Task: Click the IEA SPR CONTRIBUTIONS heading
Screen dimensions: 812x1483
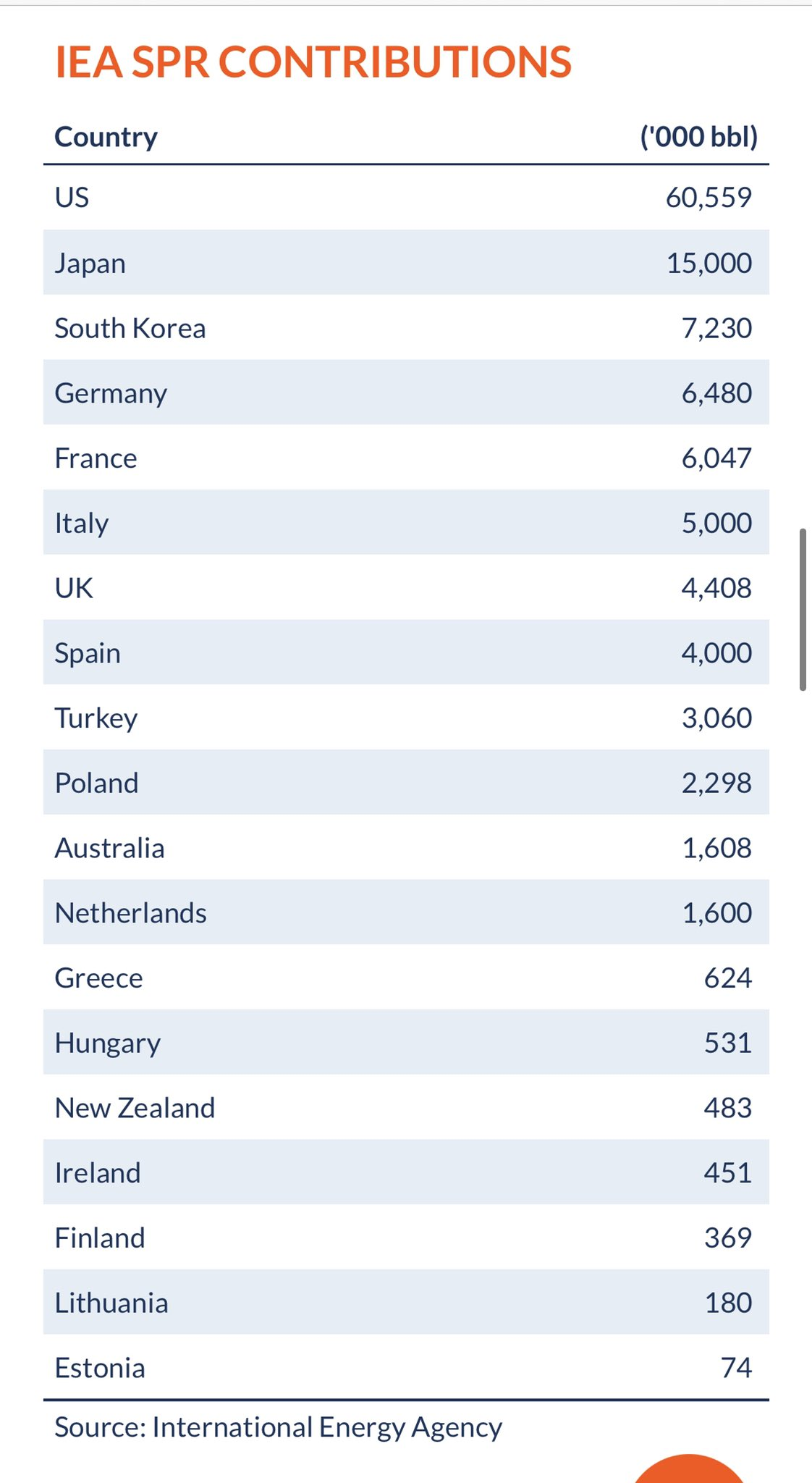Action: point(313,62)
